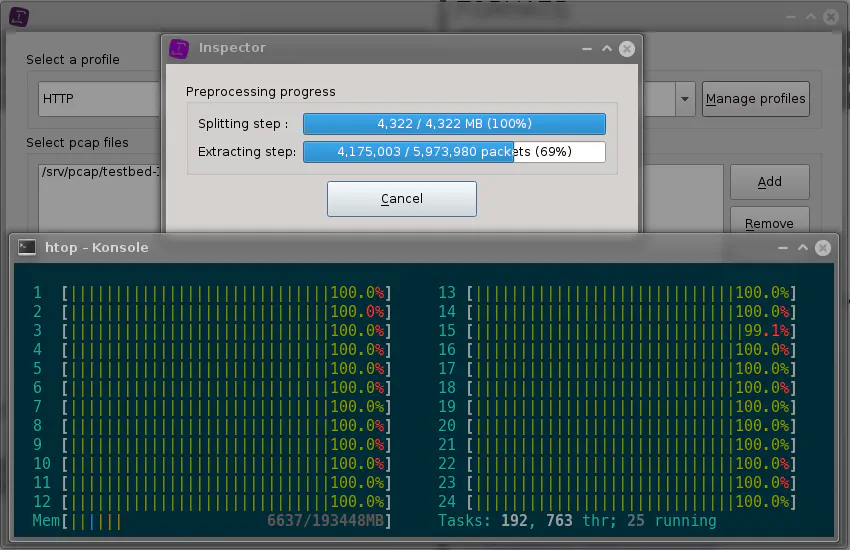Image resolution: width=850 pixels, height=550 pixels.
Task: Click the Konsole terminal icon
Action: pyautogui.click(x=27, y=247)
